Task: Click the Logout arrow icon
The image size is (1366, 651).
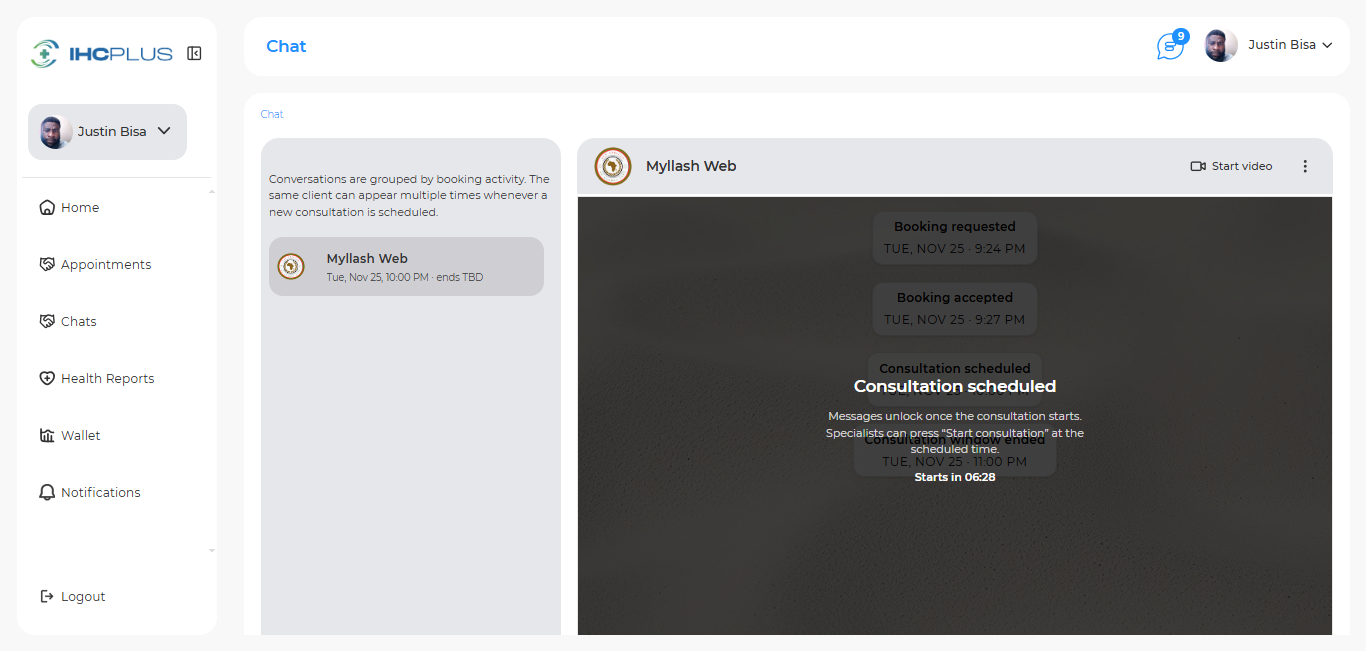Action: 47,597
